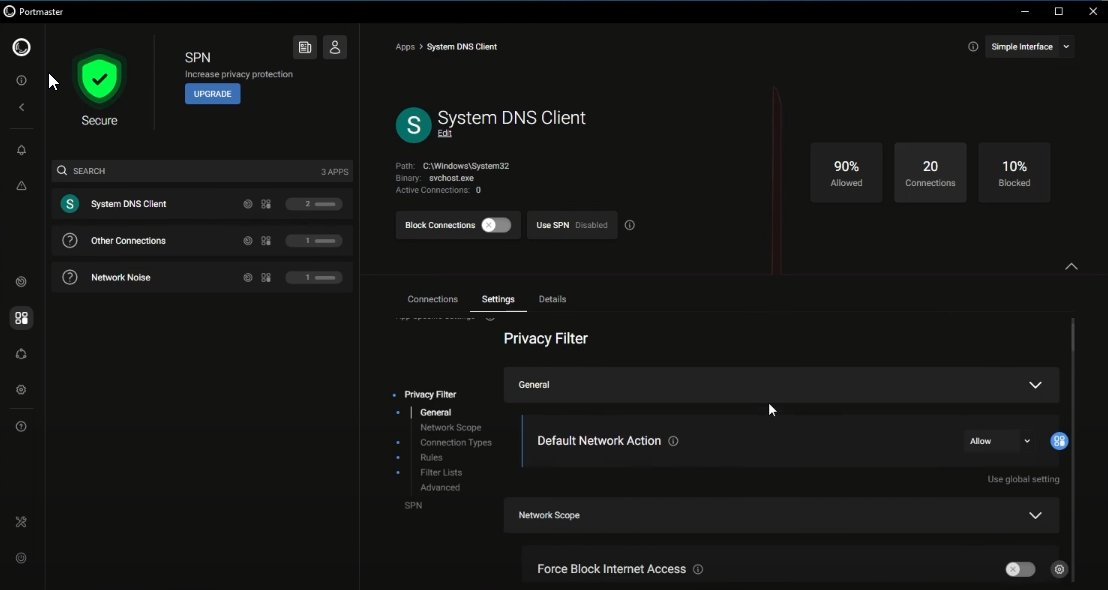This screenshot has height=590, width=1108.
Task: Select Network Noise in app list
Action: point(202,278)
